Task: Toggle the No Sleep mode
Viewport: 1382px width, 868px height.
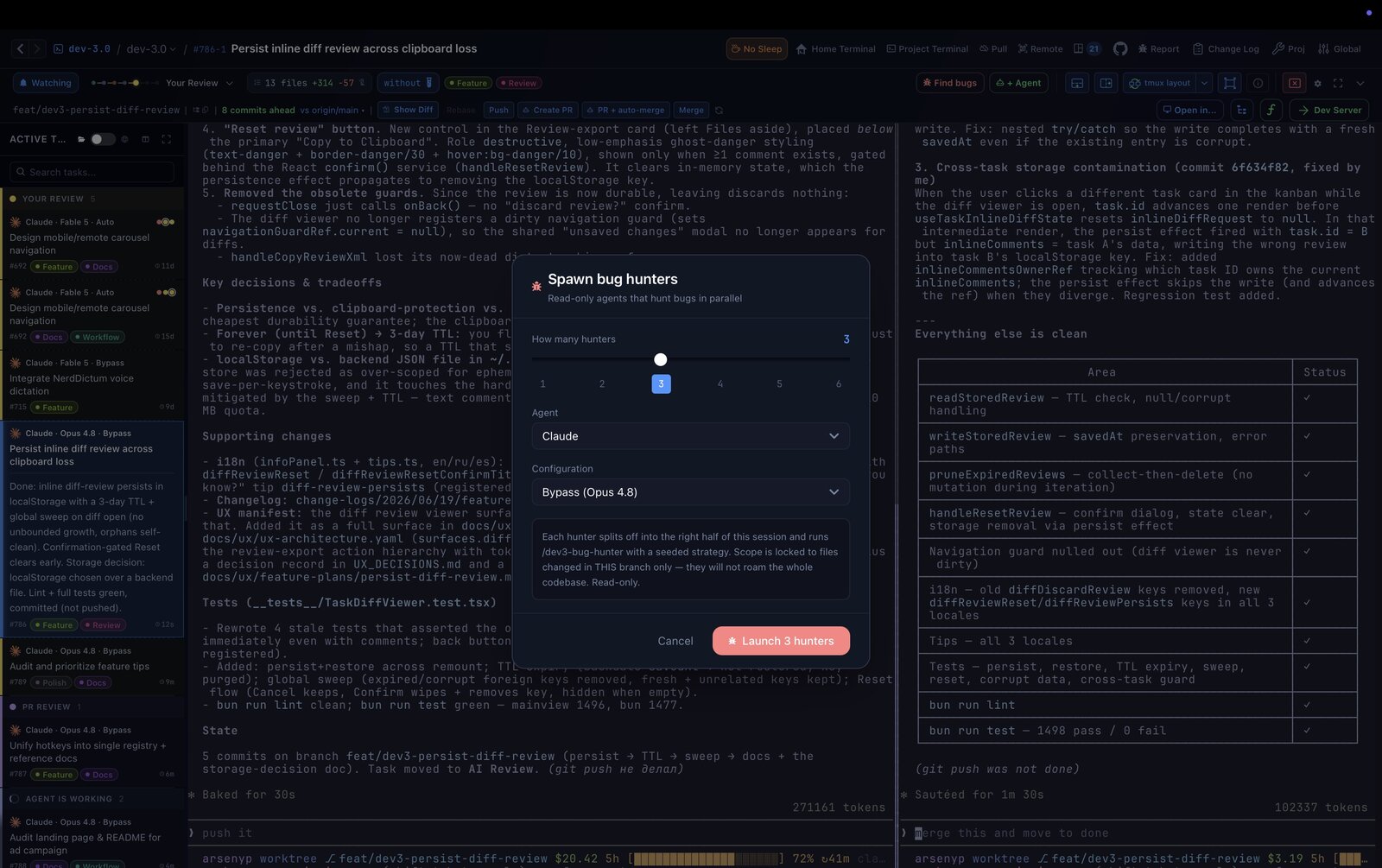Action: [x=757, y=49]
